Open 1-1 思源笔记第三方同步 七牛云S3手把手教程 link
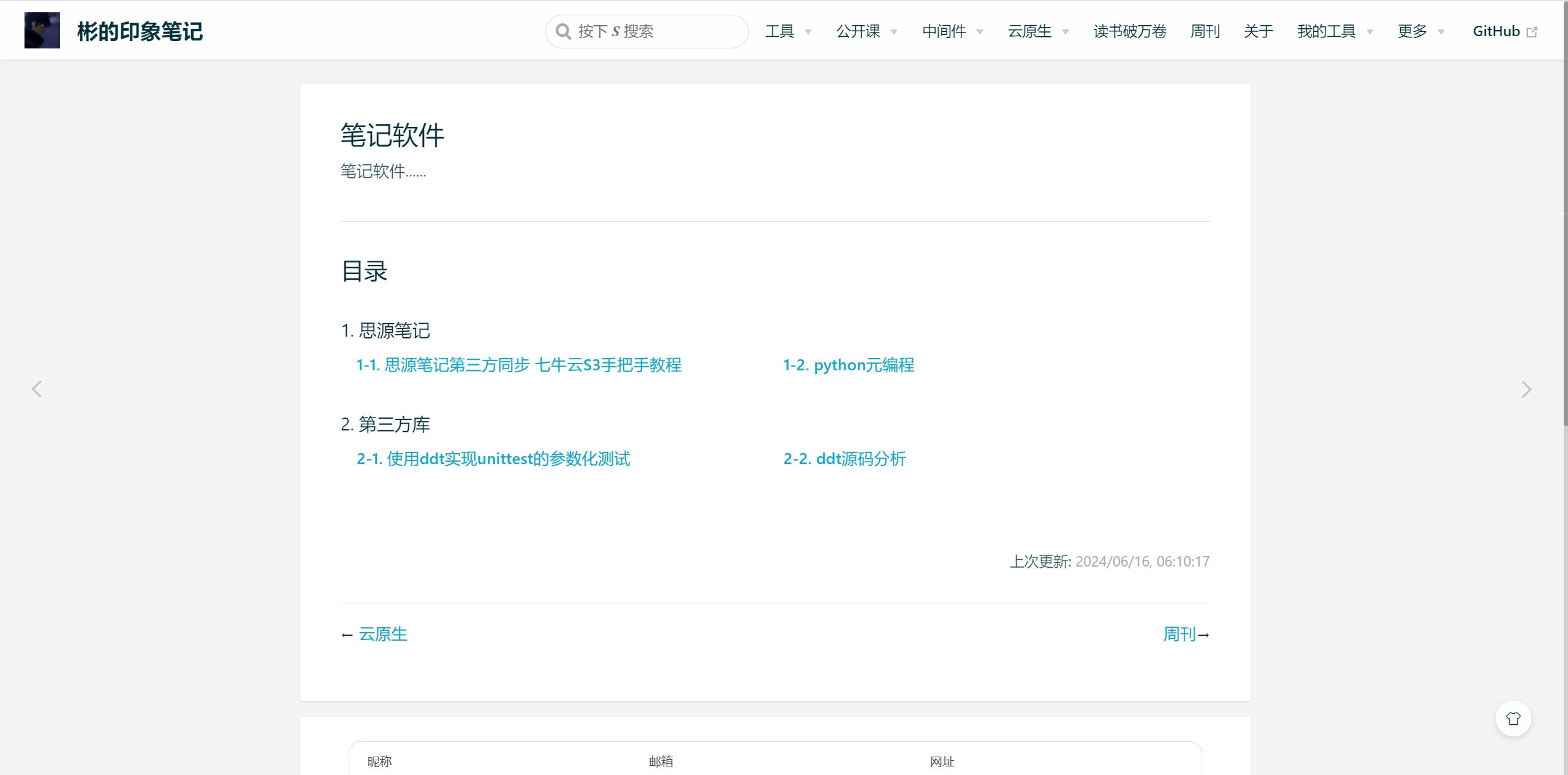This screenshot has width=1568, height=775. (519, 365)
